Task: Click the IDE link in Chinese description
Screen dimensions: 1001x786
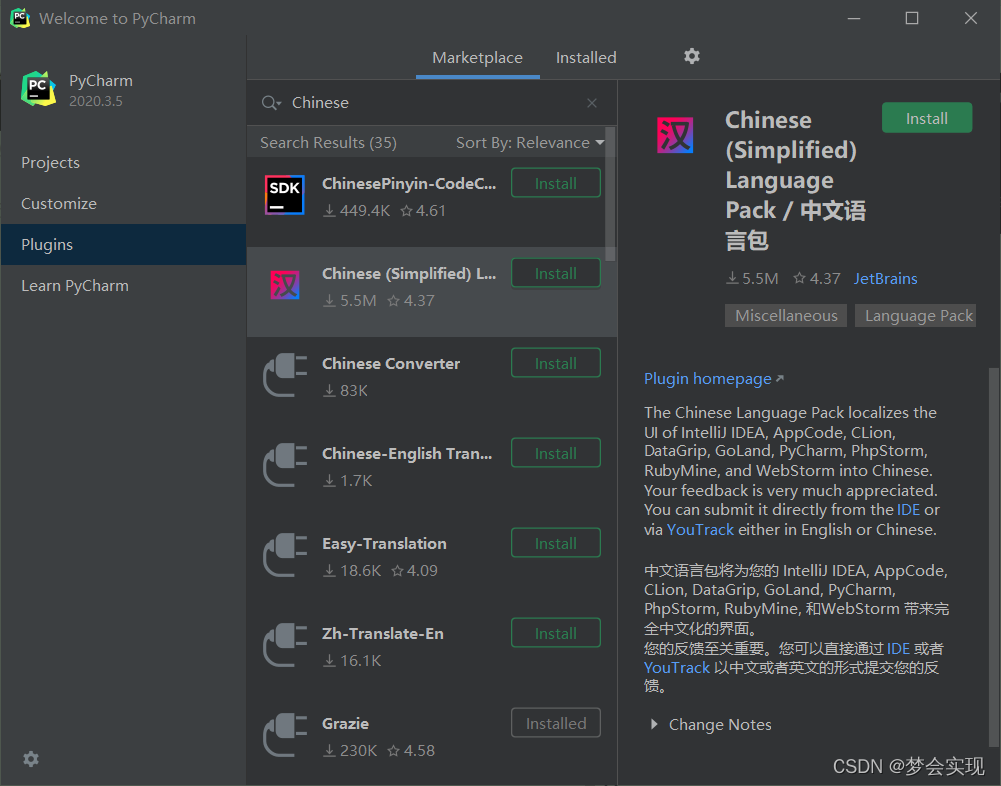Action: tap(898, 649)
